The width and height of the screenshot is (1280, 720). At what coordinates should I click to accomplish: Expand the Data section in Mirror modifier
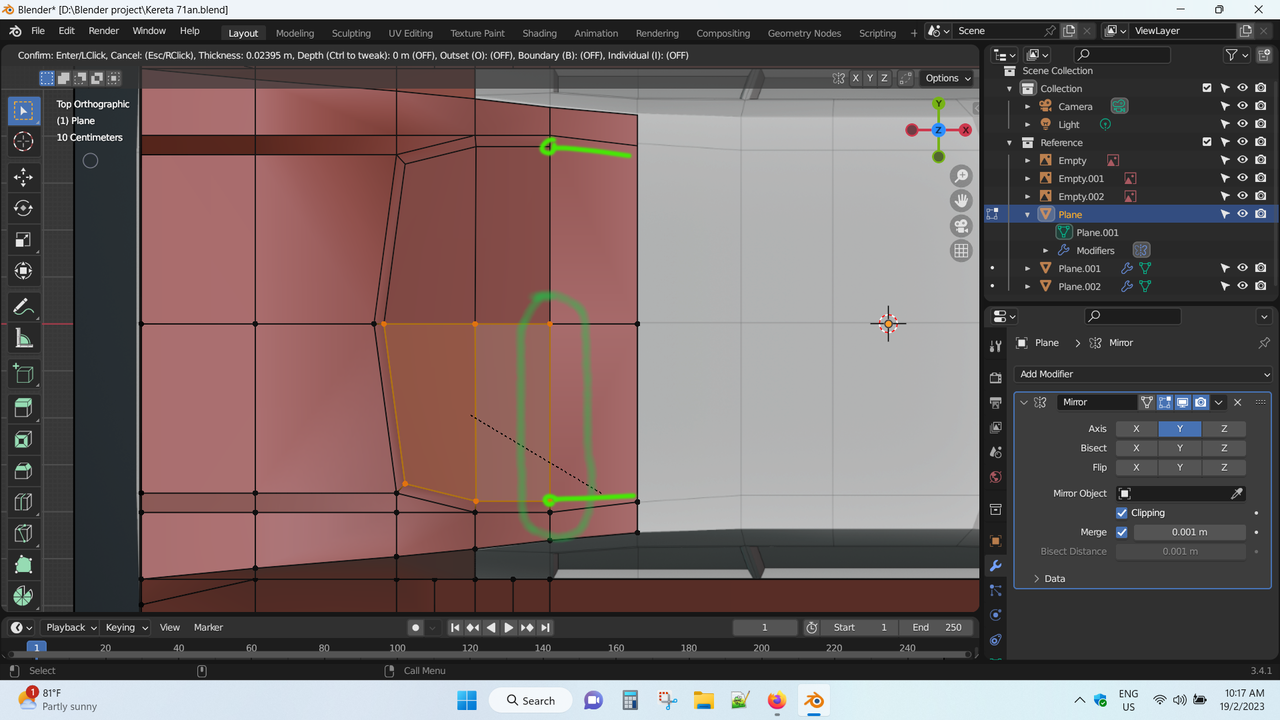click(x=1048, y=579)
